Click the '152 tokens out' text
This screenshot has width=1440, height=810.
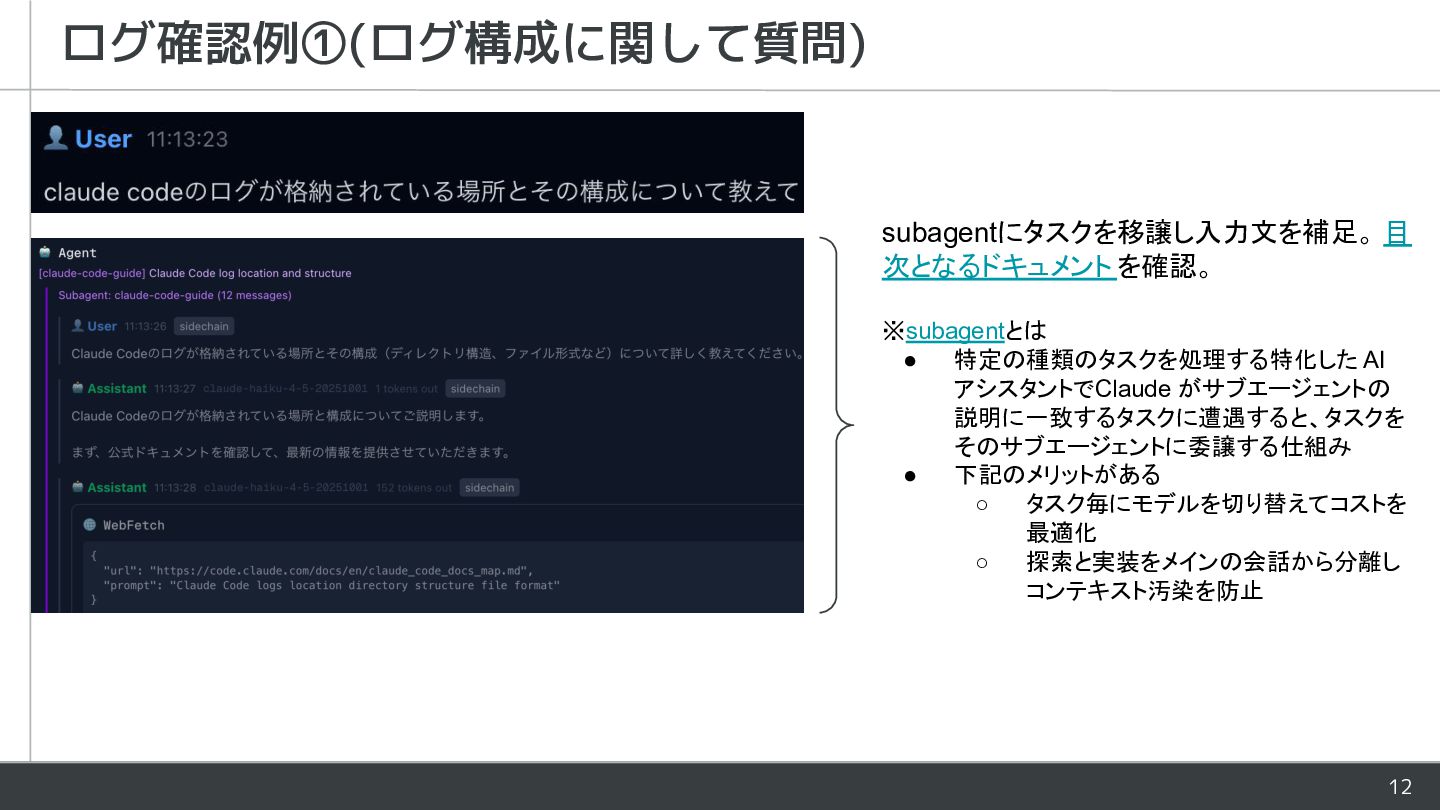[414, 488]
